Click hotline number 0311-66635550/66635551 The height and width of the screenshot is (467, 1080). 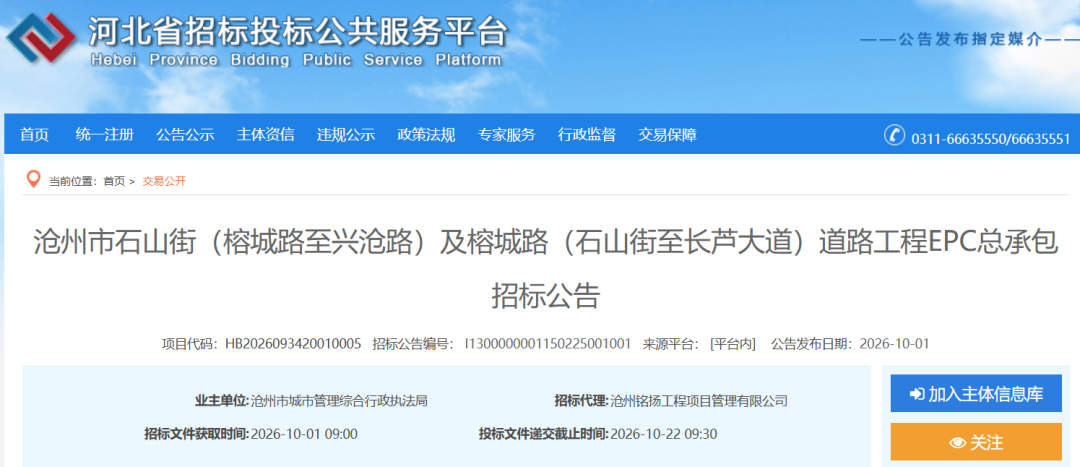click(990, 138)
